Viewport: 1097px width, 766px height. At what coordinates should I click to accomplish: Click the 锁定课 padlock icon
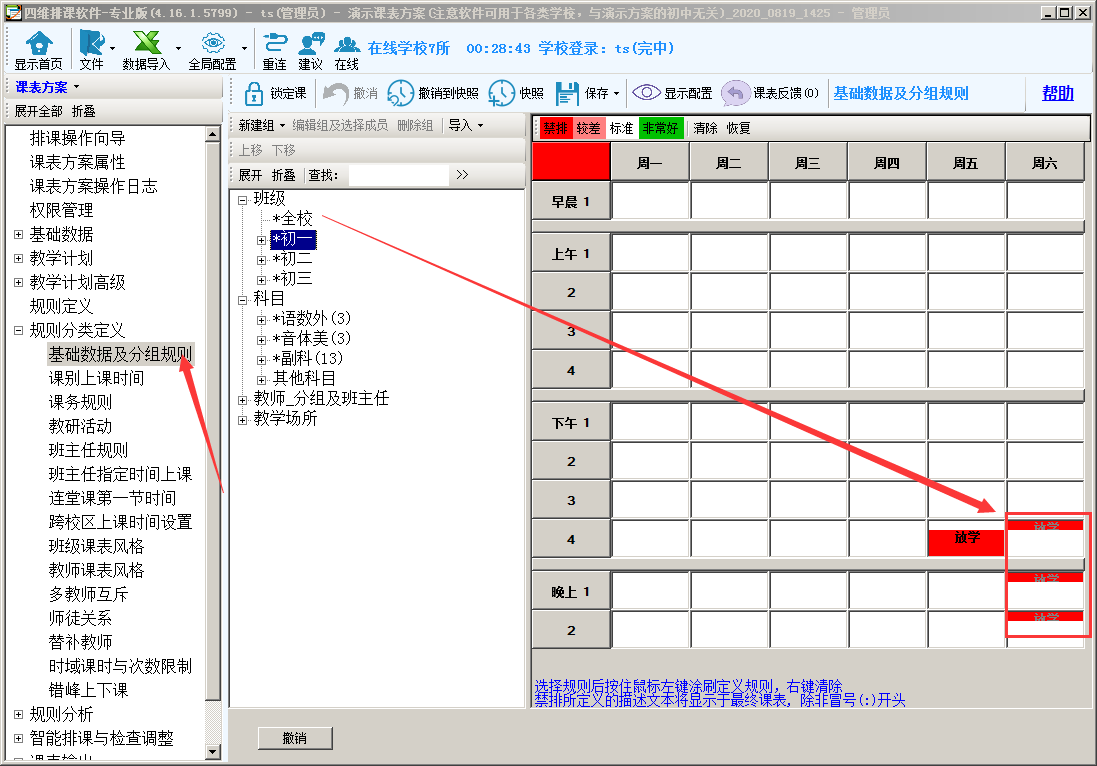254,93
